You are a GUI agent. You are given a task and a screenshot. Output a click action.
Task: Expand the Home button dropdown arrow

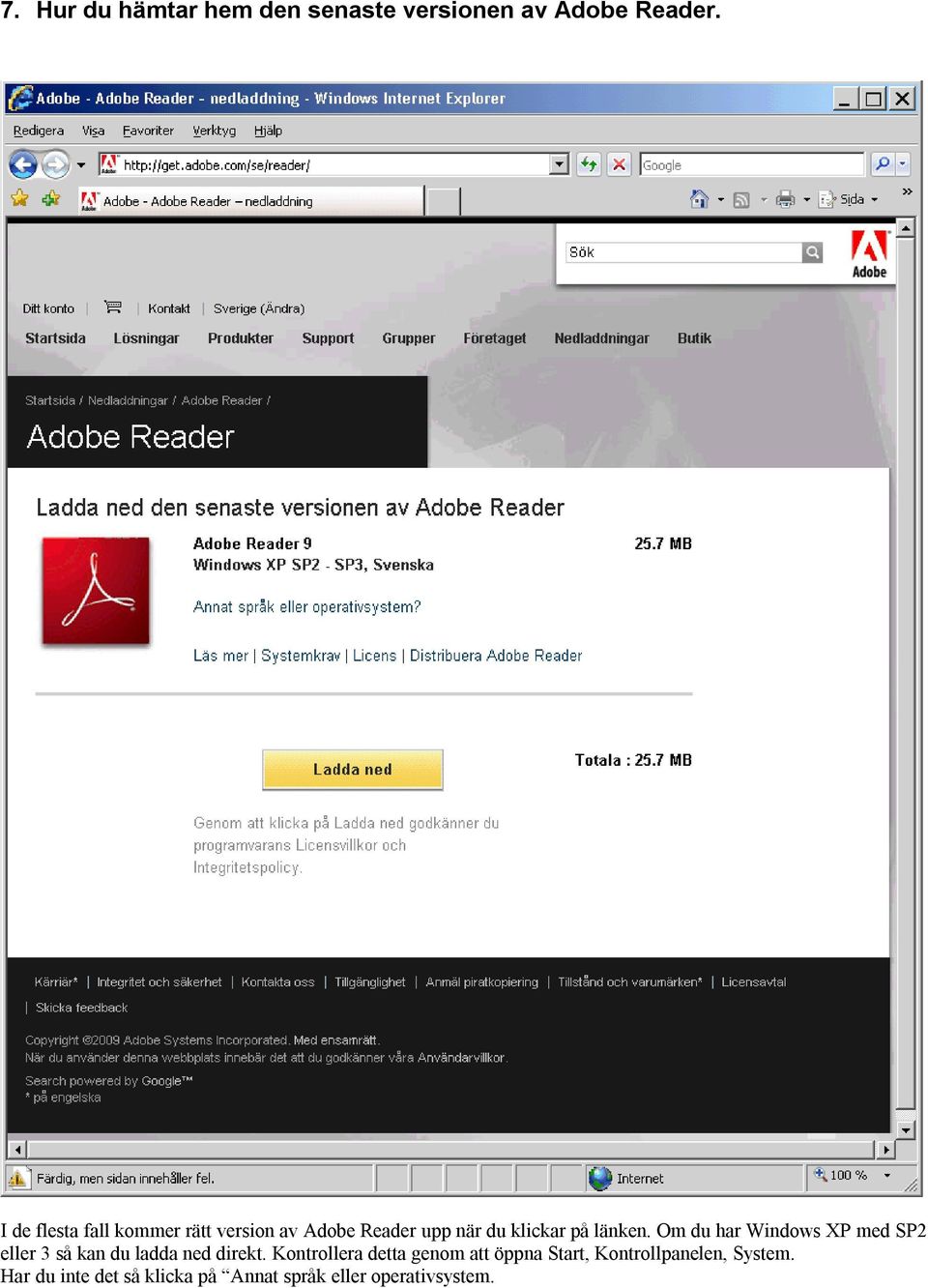coord(721,200)
